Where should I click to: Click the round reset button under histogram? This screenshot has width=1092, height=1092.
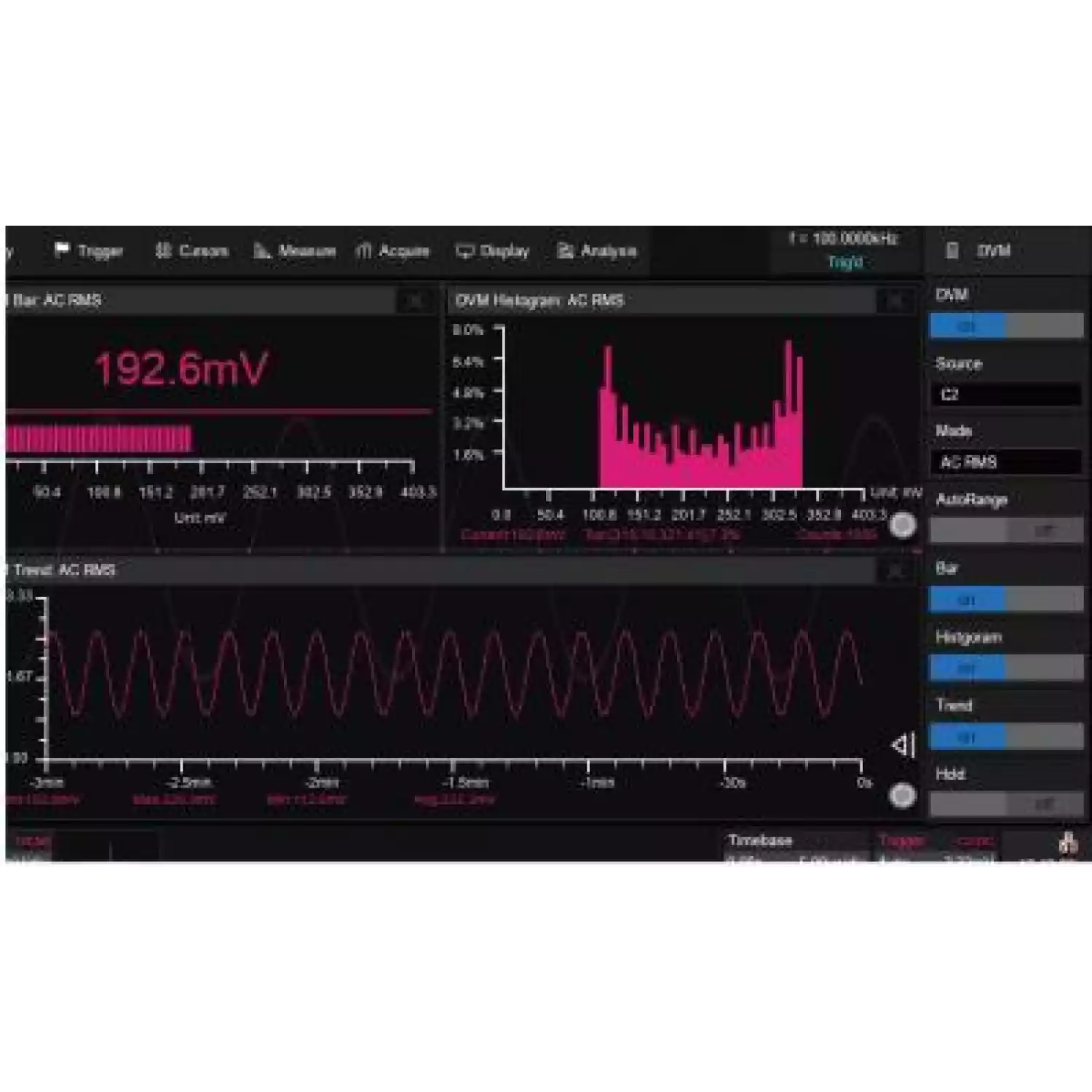[903, 526]
